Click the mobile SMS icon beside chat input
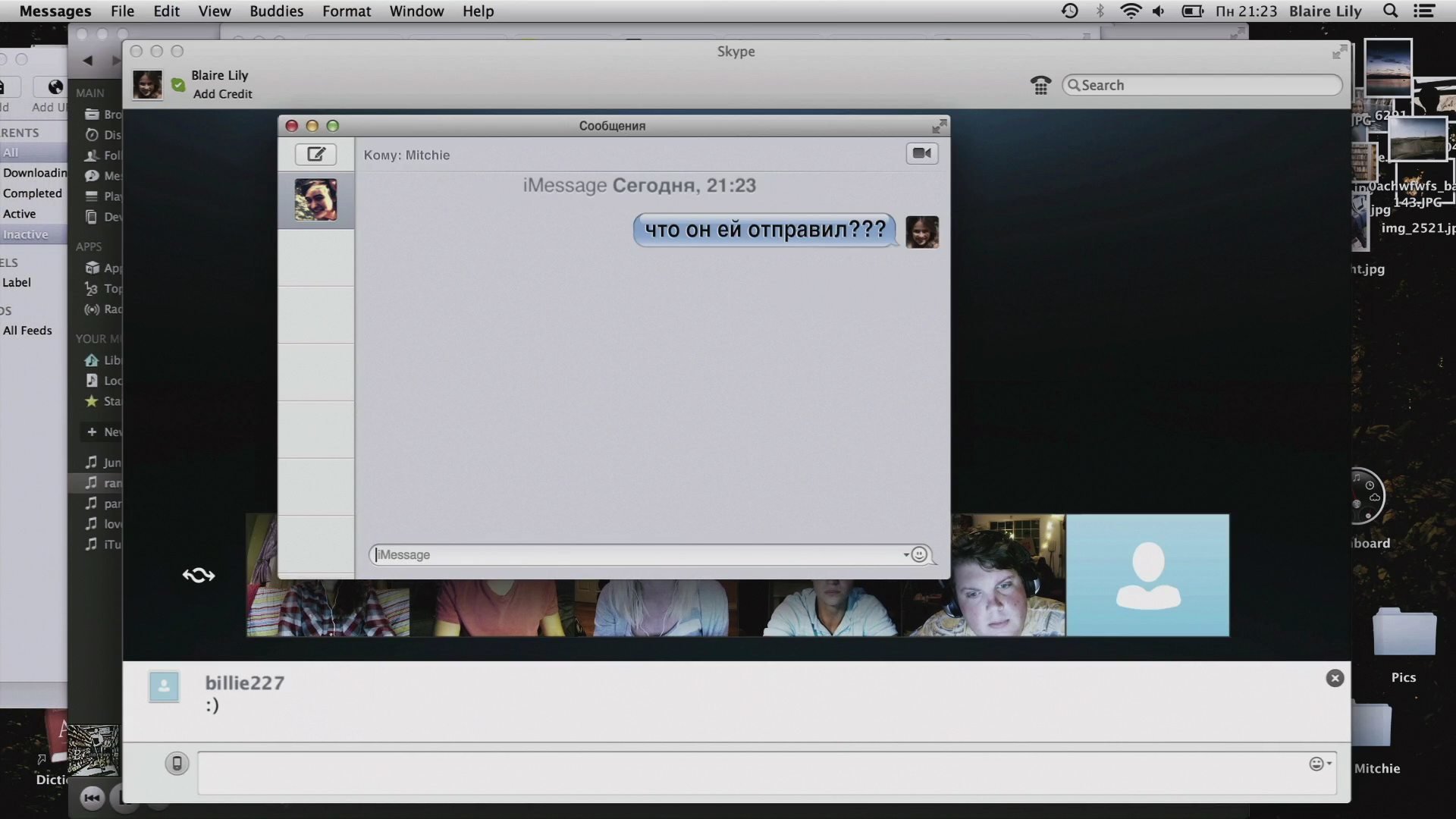The width and height of the screenshot is (1456, 819). tap(177, 763)
